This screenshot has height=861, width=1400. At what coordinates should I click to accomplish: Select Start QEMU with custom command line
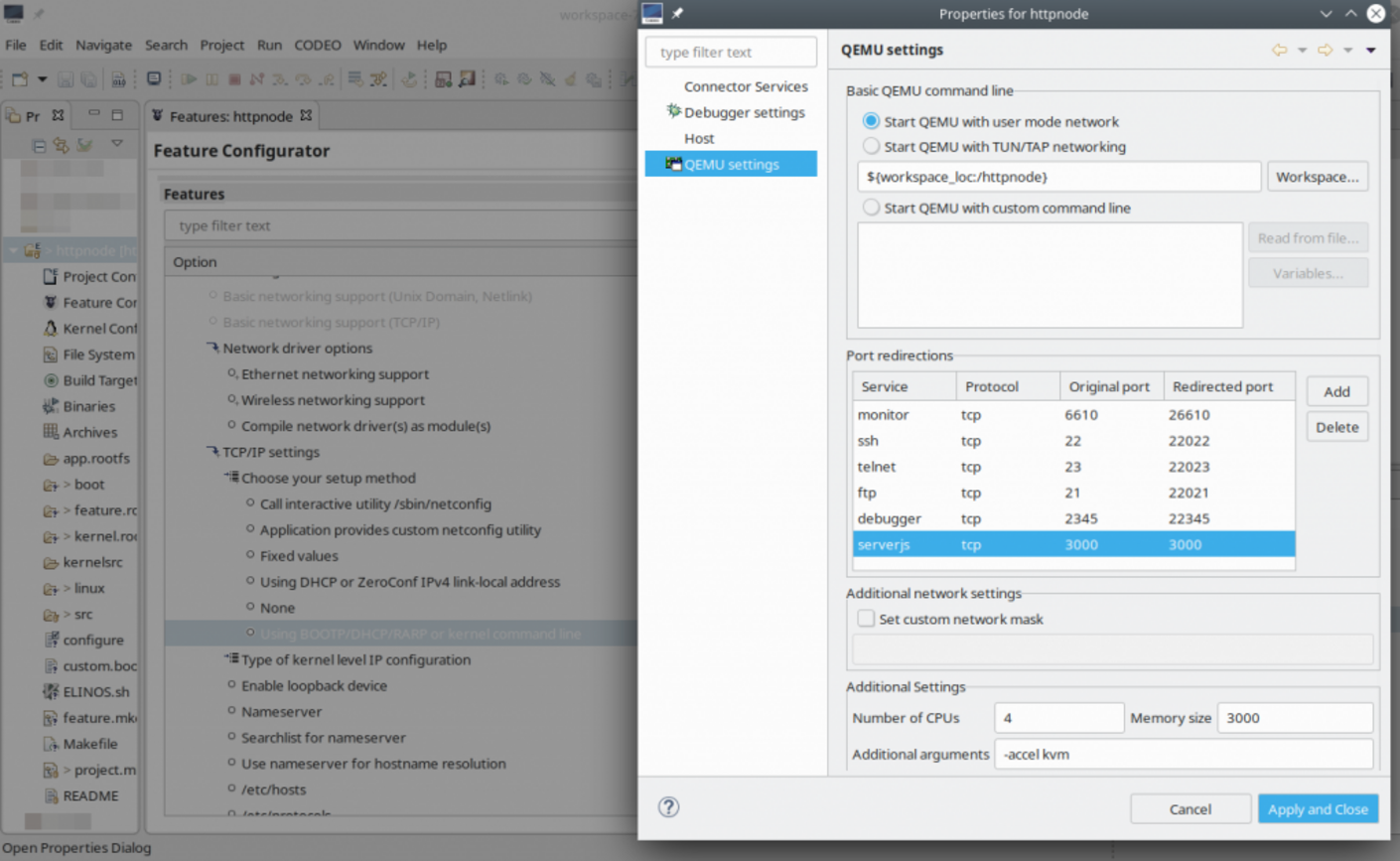pyautogui.click(x=871, y=208)
